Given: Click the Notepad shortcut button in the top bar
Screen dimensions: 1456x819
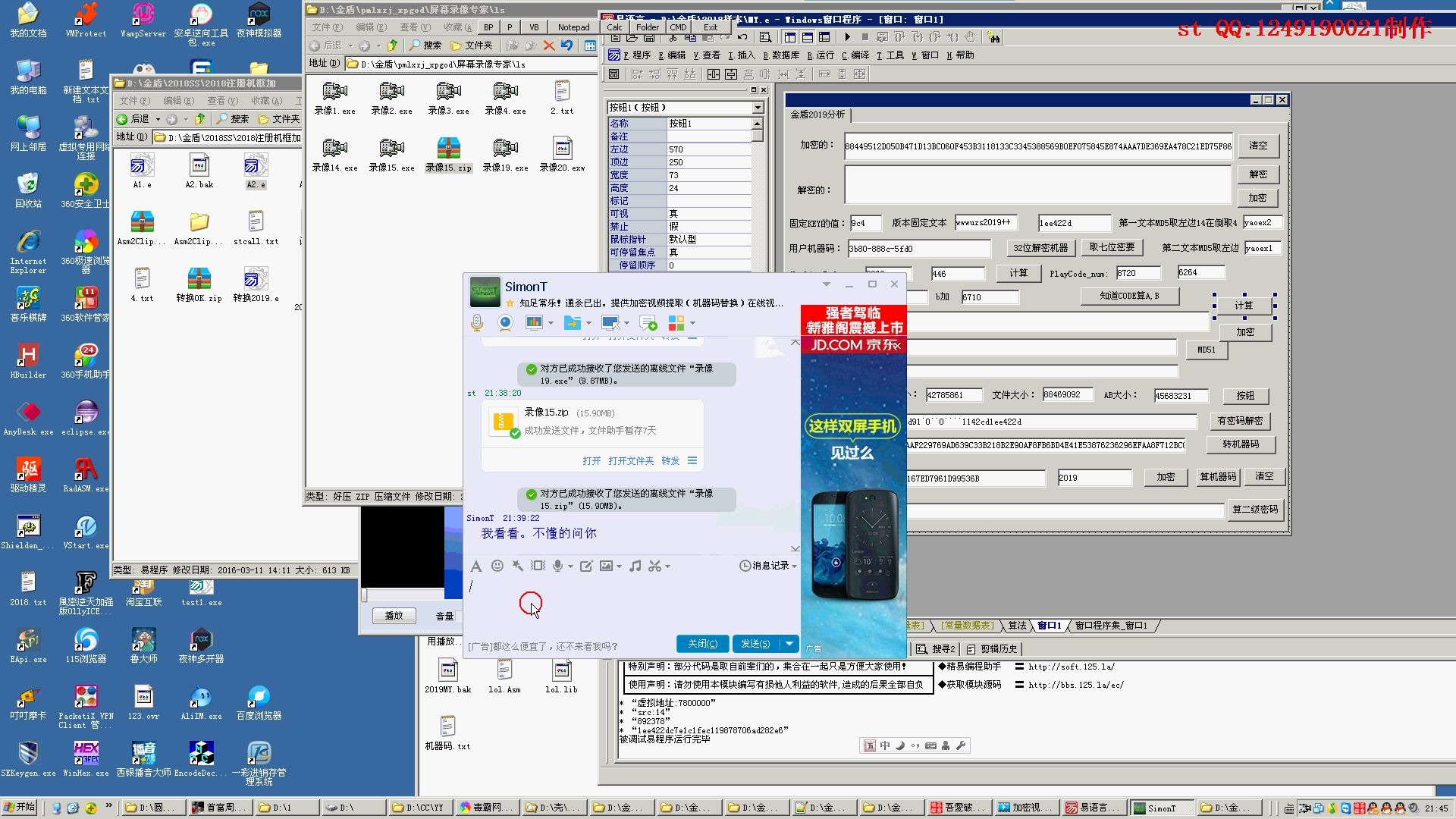Looking at the screenshot, I should pyautogui.click(x=573, y=27).
